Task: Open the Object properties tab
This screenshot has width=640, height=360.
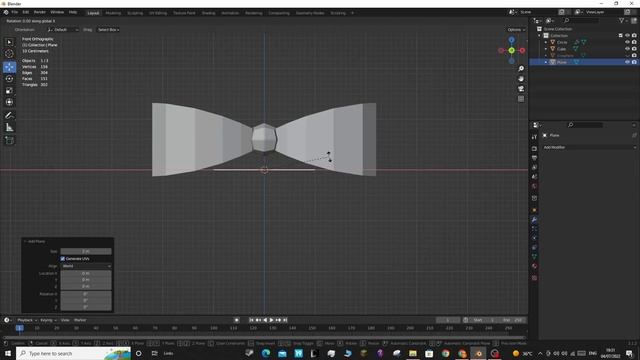Action: pos(534,210)
